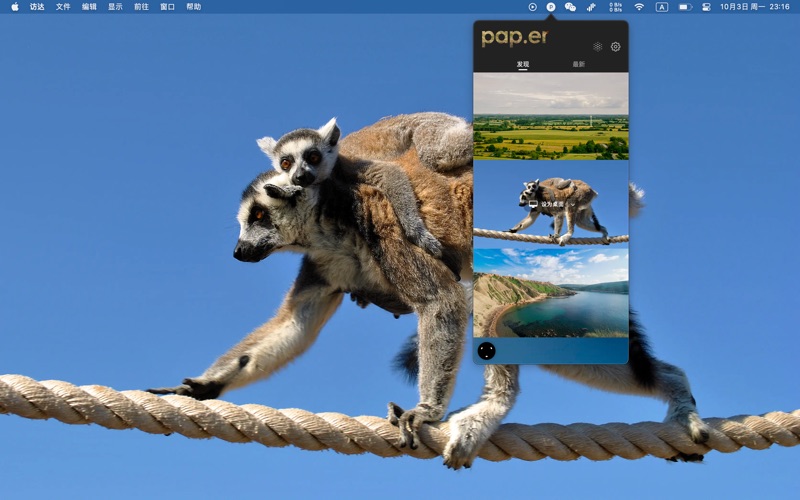Click the network speed monitor indicator
This screenshot has height=500, width=800.
coord(616,7)
